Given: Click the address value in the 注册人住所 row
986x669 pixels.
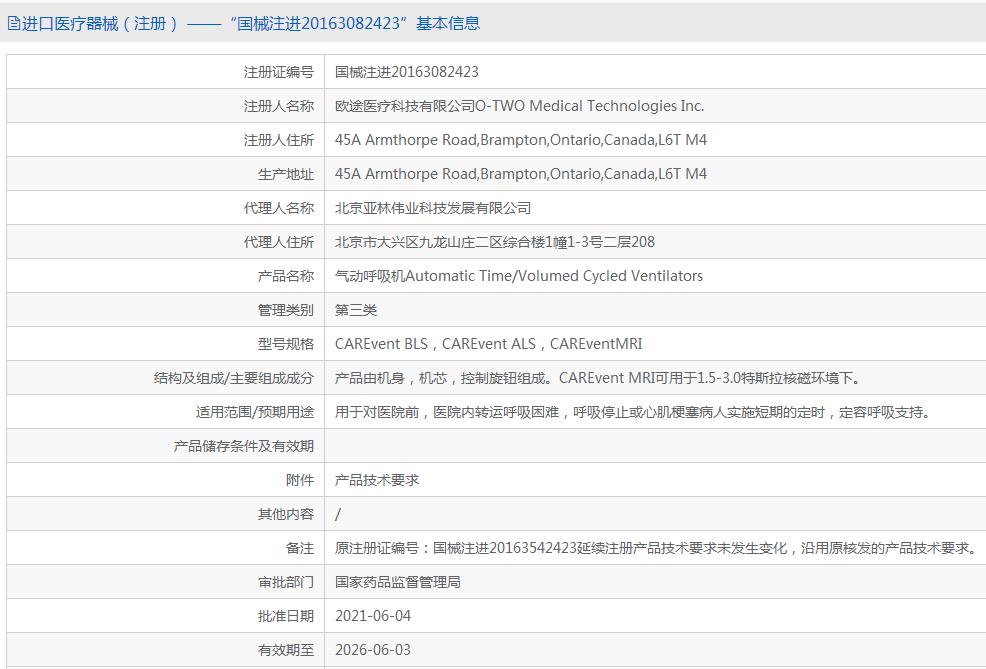Looking at the screenshot, I should coord(520,140).
